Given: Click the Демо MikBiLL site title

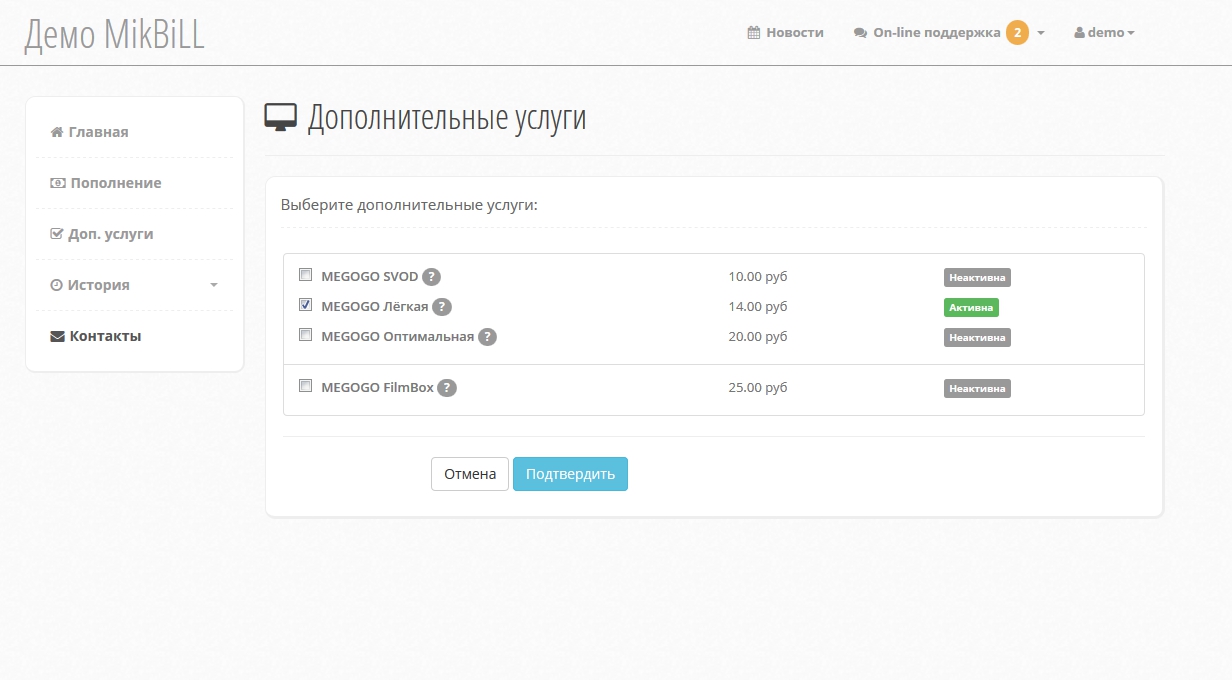Looking at the screenshot, I should (x=114, y=34).
